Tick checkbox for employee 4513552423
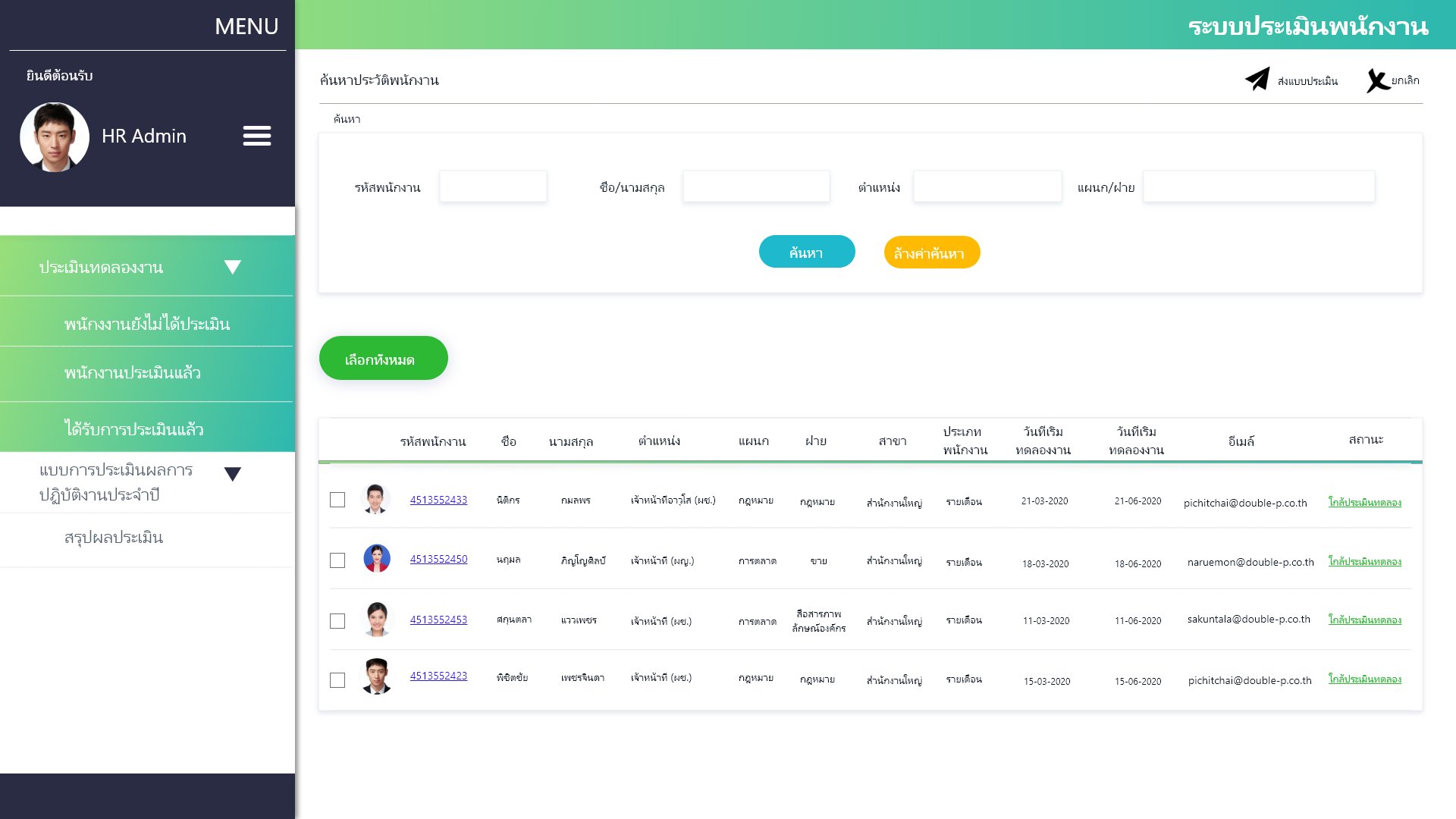 337,680
